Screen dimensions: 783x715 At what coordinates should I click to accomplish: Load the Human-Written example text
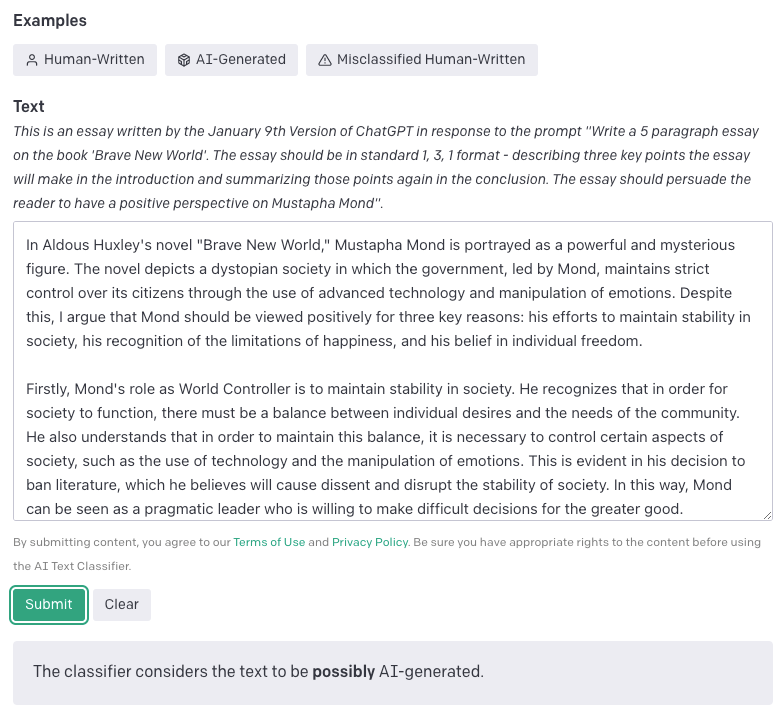pyautogui.click(x=85, y=60)
